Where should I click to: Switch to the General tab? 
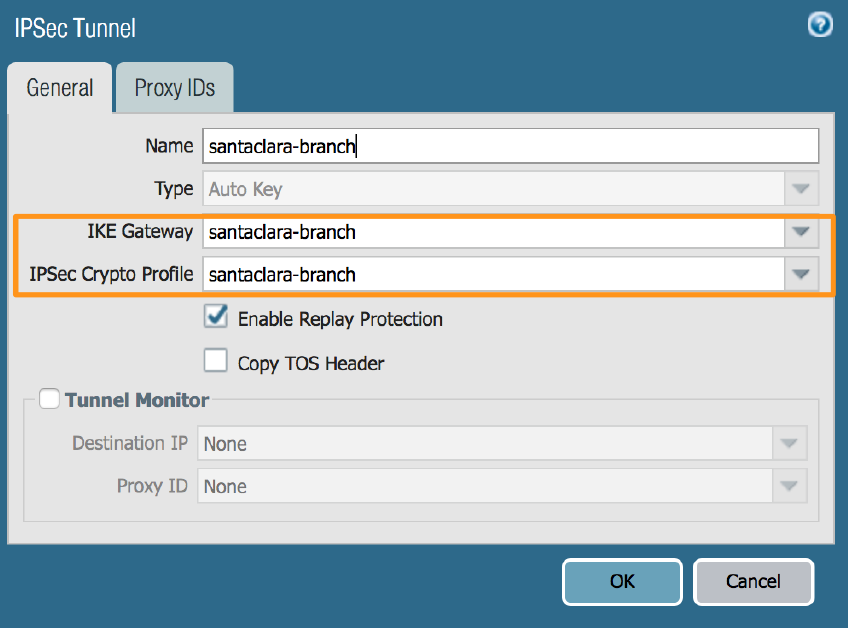60,88
